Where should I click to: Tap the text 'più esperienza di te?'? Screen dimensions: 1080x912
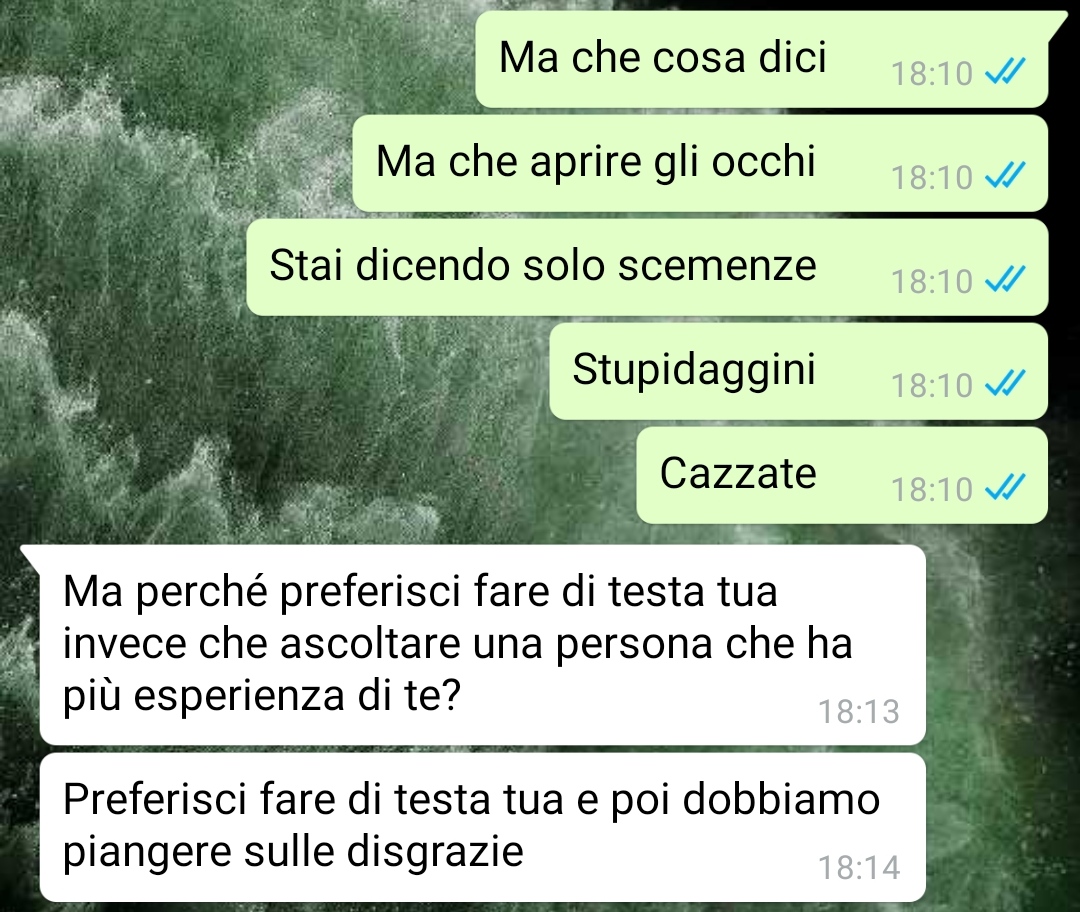tap(262, 696)
